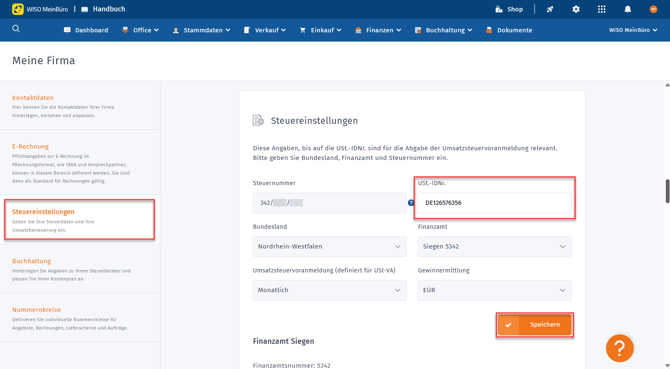The width and height of the screenshot is (670, 369).
Task: Click the WISO MeinBüro logo icon
Action: (x=18, y=9)
